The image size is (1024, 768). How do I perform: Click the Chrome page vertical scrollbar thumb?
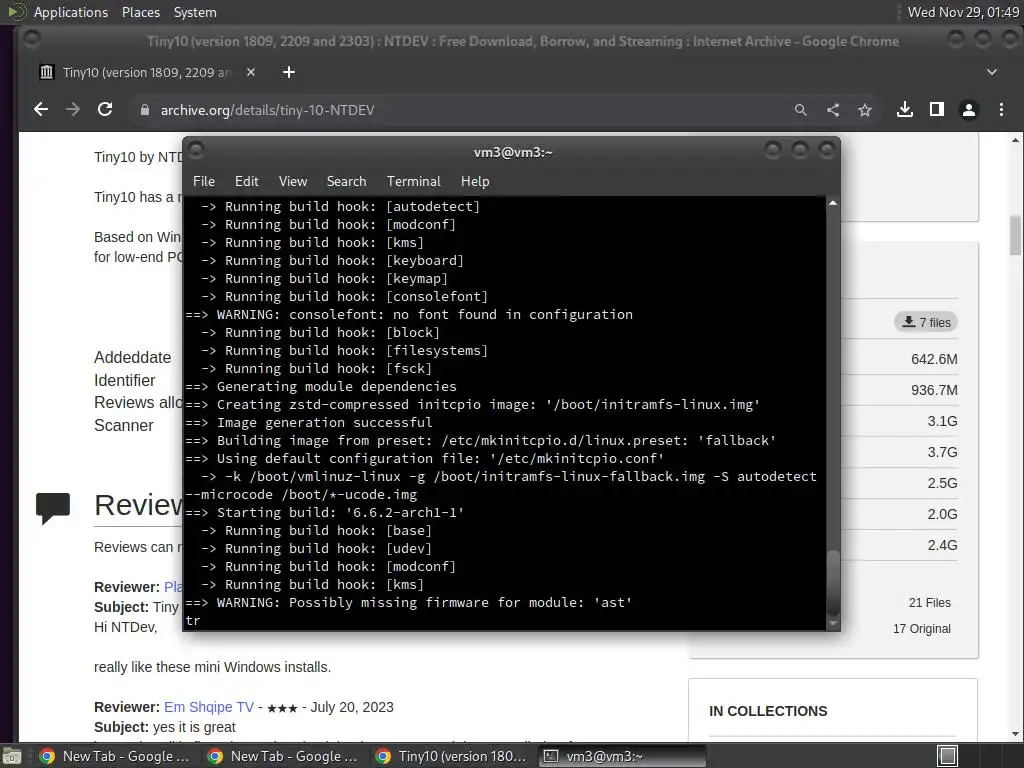point(1015,235)
